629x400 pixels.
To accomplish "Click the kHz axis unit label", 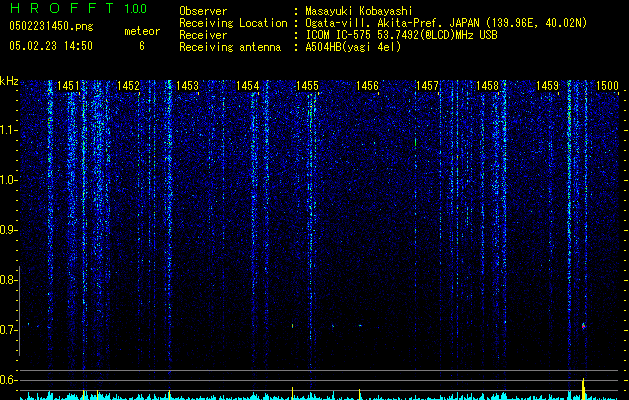I will pos(9,81).
